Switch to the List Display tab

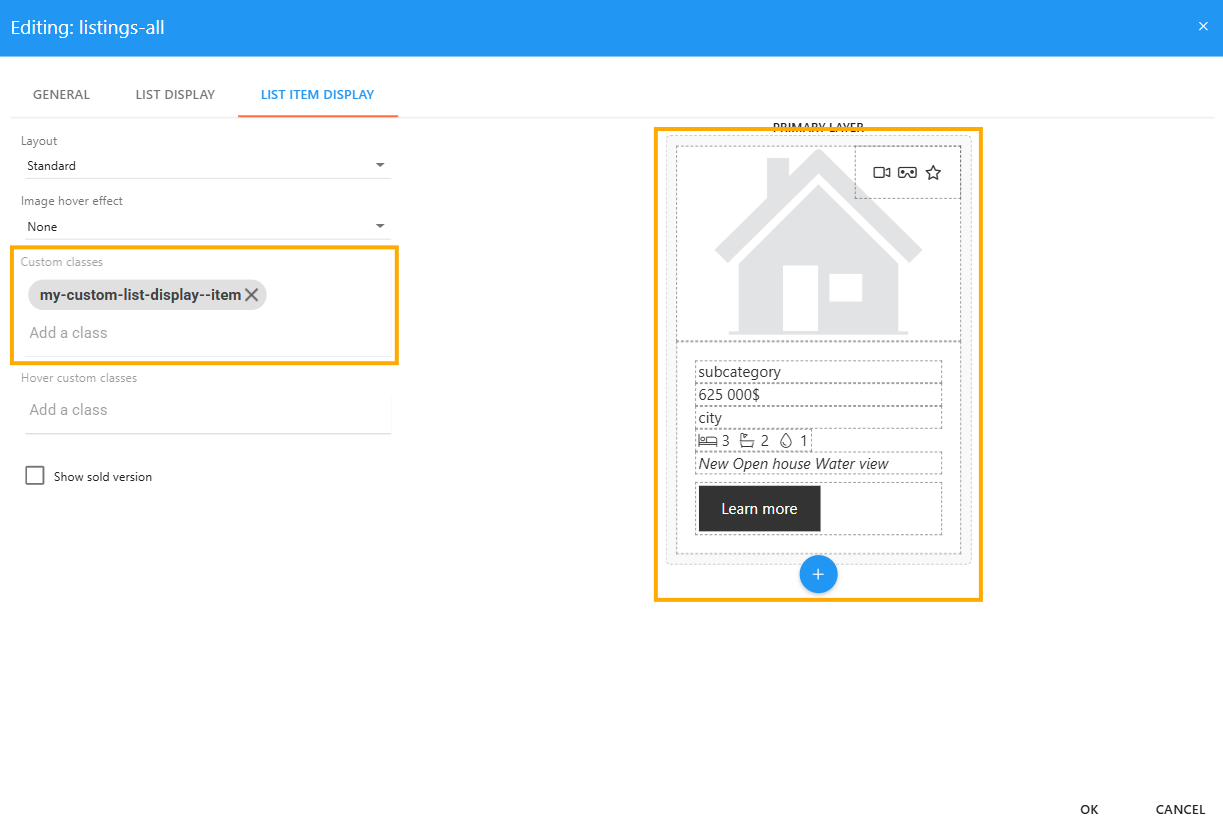(x=175, y=95)
